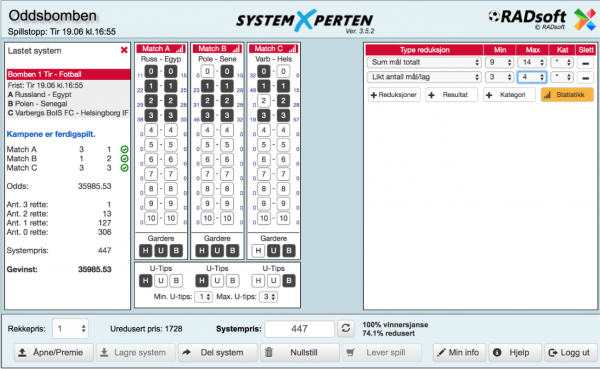Close the loaded system with red X
Viewport: 600px width, 369px height.
tap(124, 50)
